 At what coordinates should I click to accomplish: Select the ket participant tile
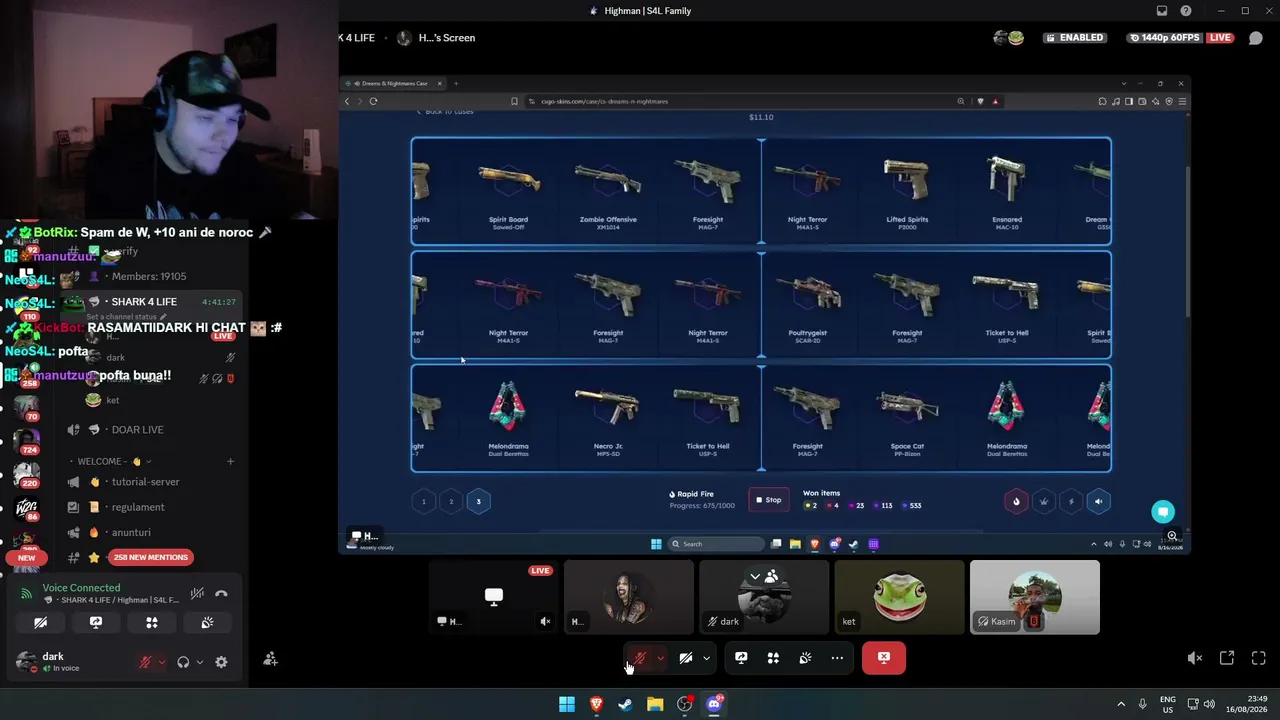[899, 597]
